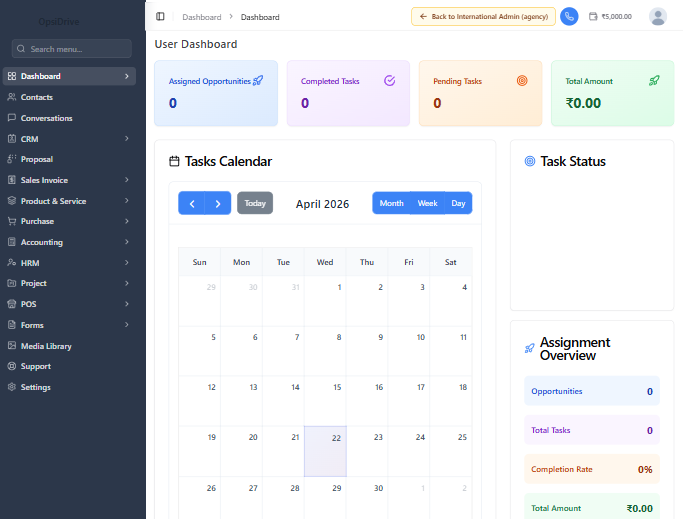Screen dimensions: 683x519
Task: Expand the POS submenu chevron
Action: tap(127, 304)
